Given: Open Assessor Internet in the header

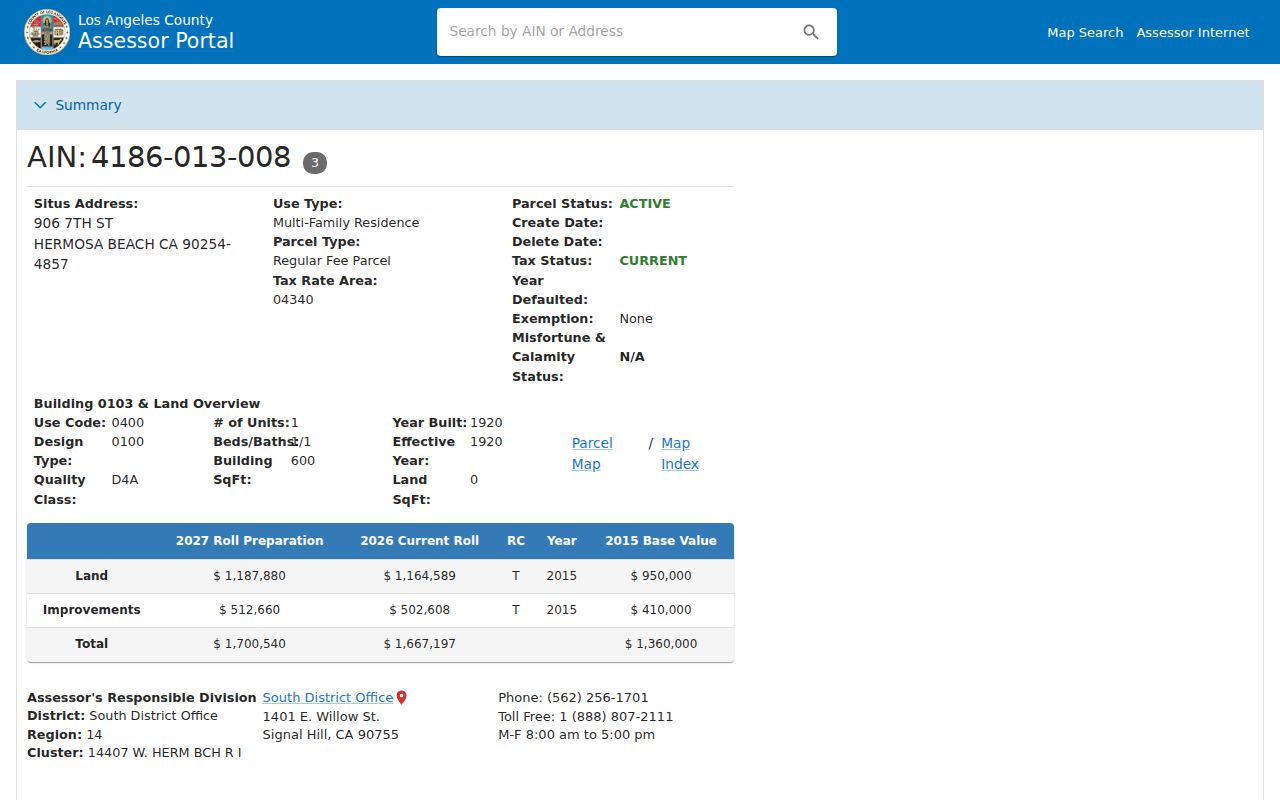Looking at the screenshot, I should coord(1193,33).
